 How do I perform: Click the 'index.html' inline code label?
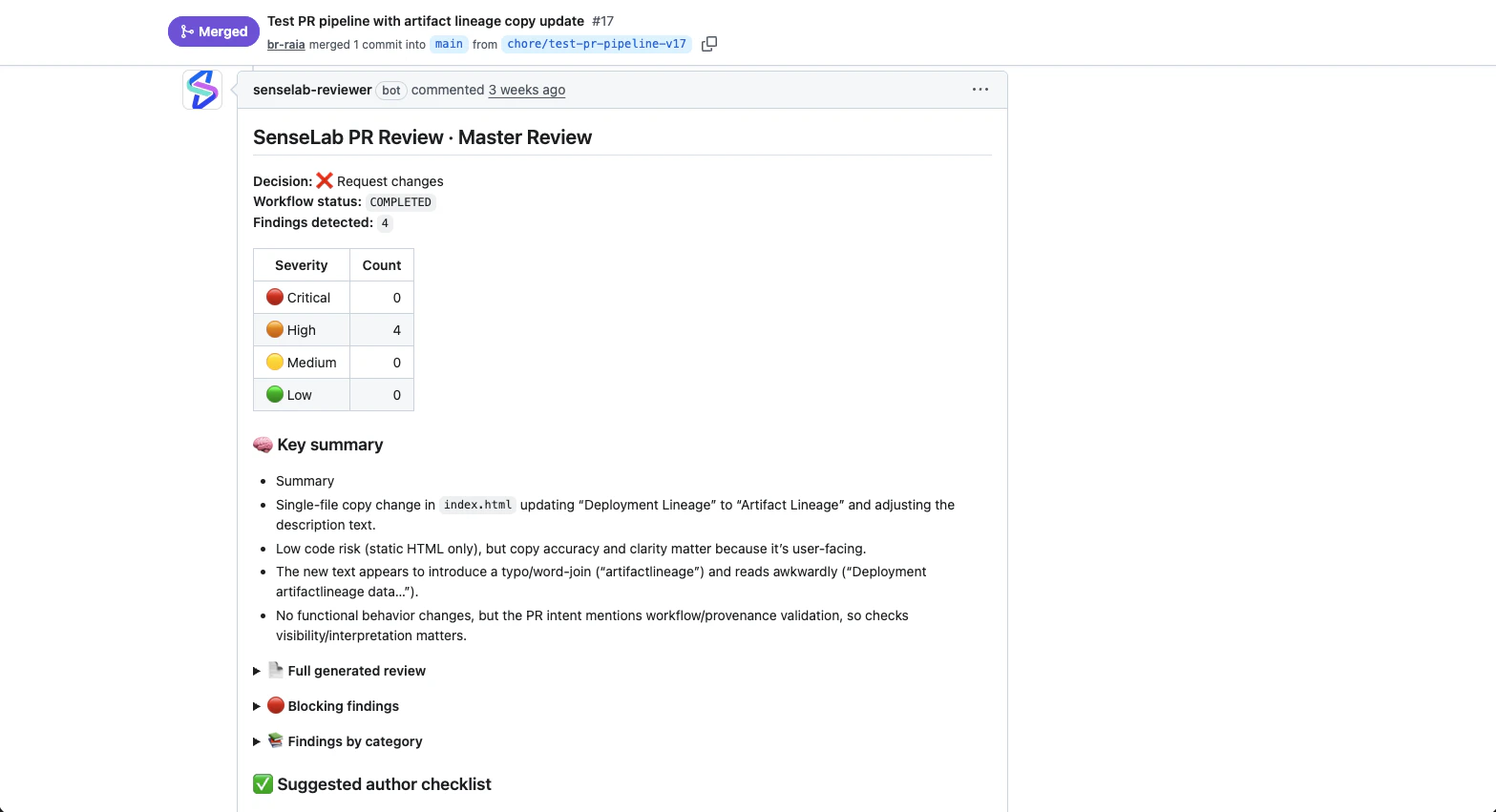pos(477,505)
